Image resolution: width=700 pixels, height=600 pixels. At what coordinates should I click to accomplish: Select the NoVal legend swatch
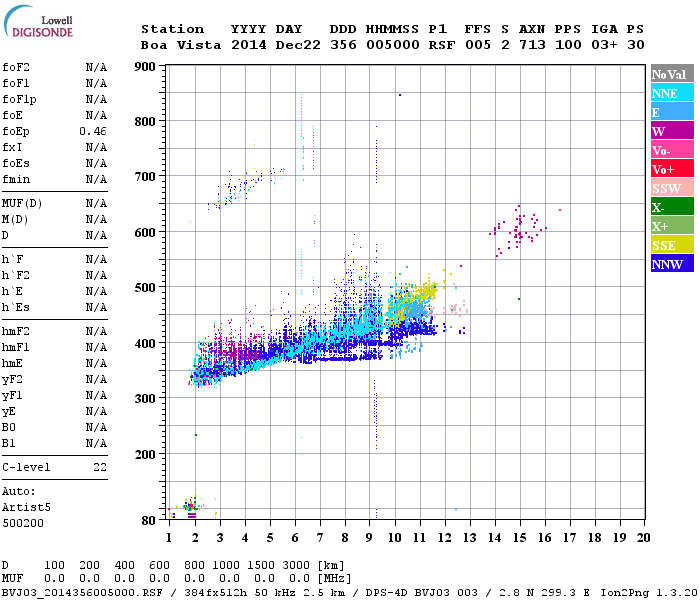672,74
